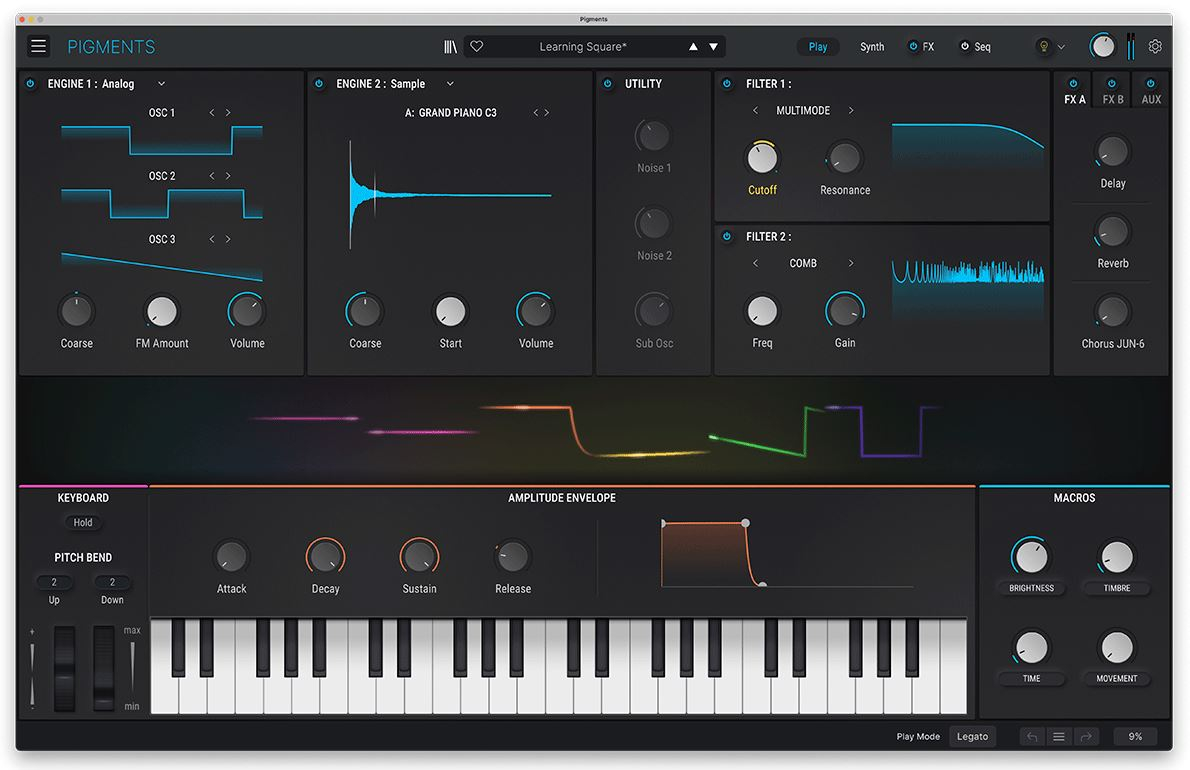Select previous OSC 2 waveform
This screenshot has height=770, width=1190.
click(212, 175)
